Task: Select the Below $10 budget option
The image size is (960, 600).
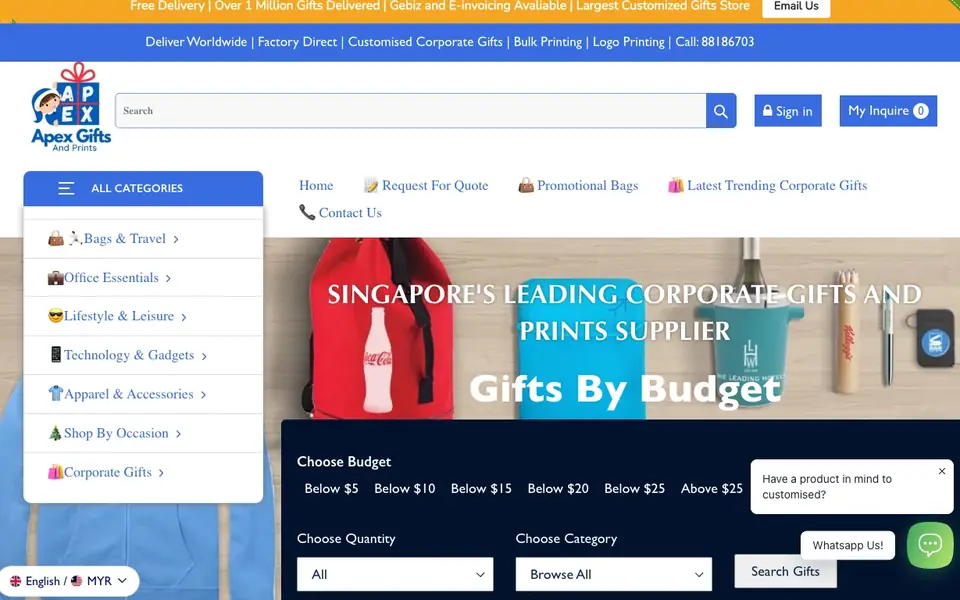Action: coord(405,489)
